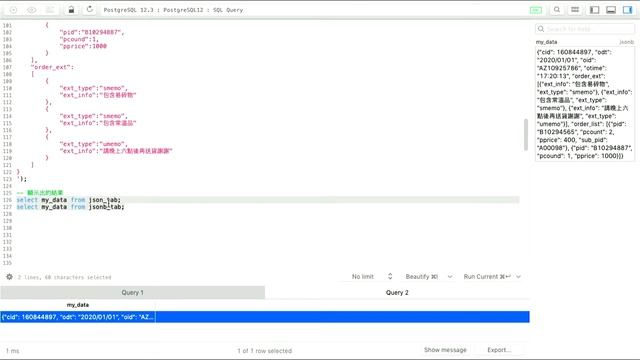Click the line "select my_data from json_tab;"
640x360 pixels.
pyautogui.click(x=69, y=200)
